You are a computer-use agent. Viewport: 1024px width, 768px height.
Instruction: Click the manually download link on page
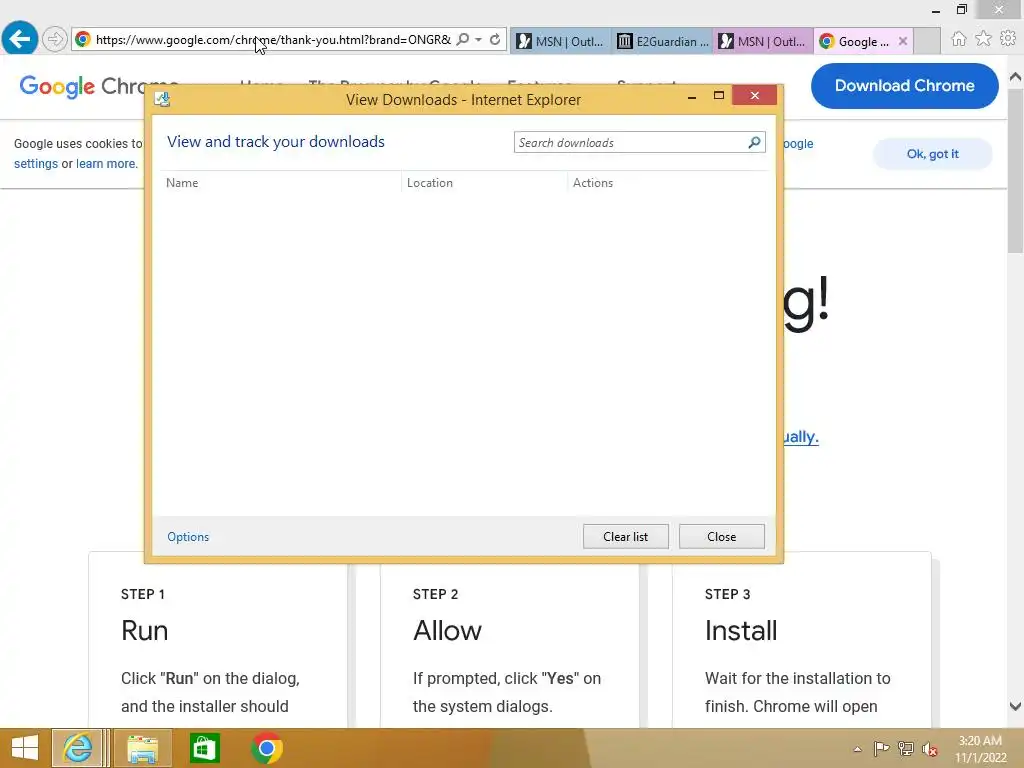coord(801,437)
